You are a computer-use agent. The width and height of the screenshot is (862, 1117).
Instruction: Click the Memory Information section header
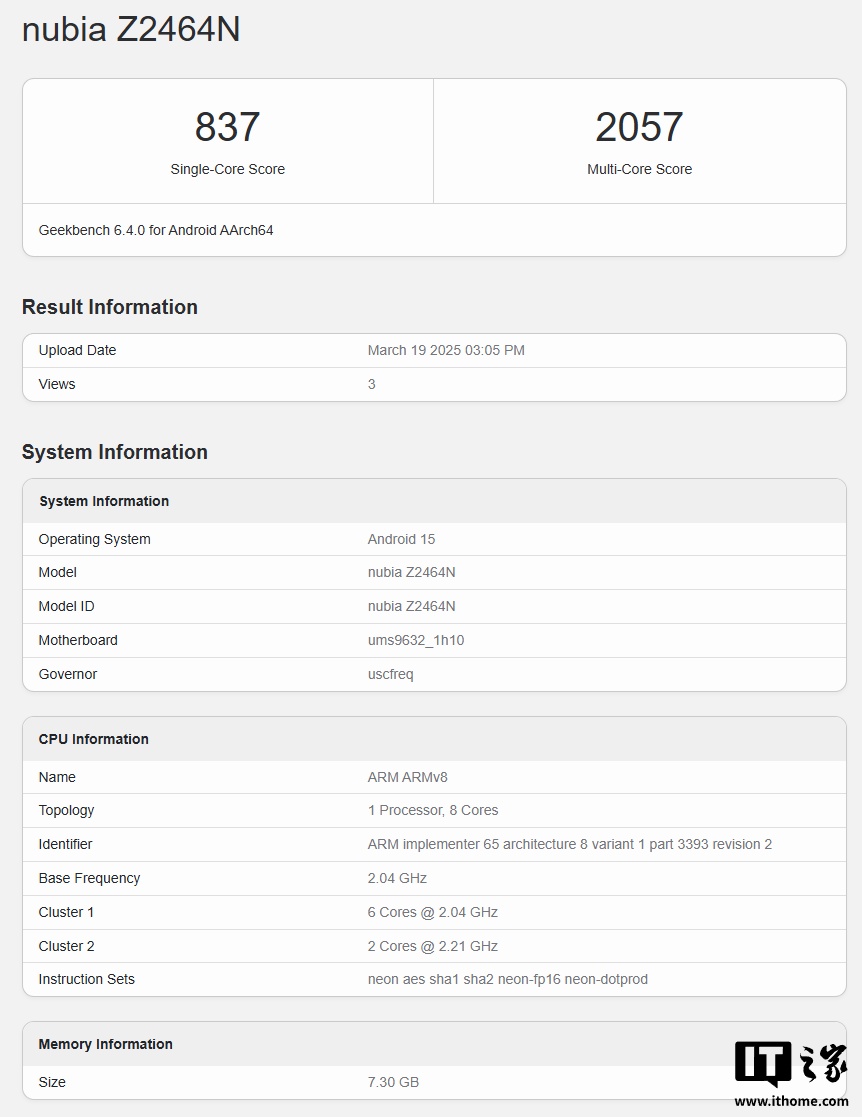point(105,1044)
